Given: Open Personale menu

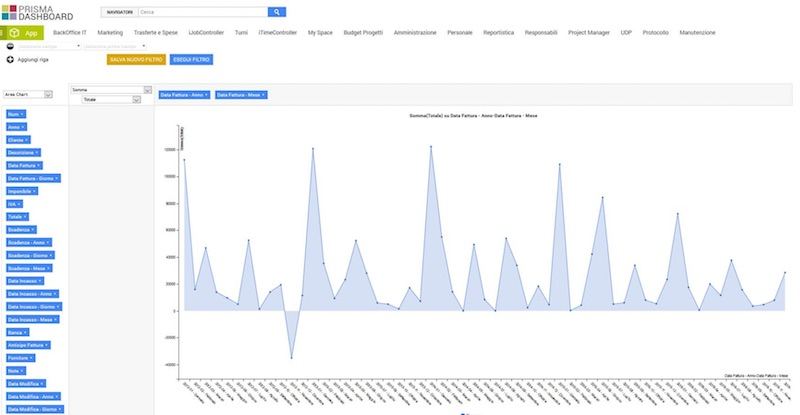Looking at the screenshot, I should click(x=460, y=33).
